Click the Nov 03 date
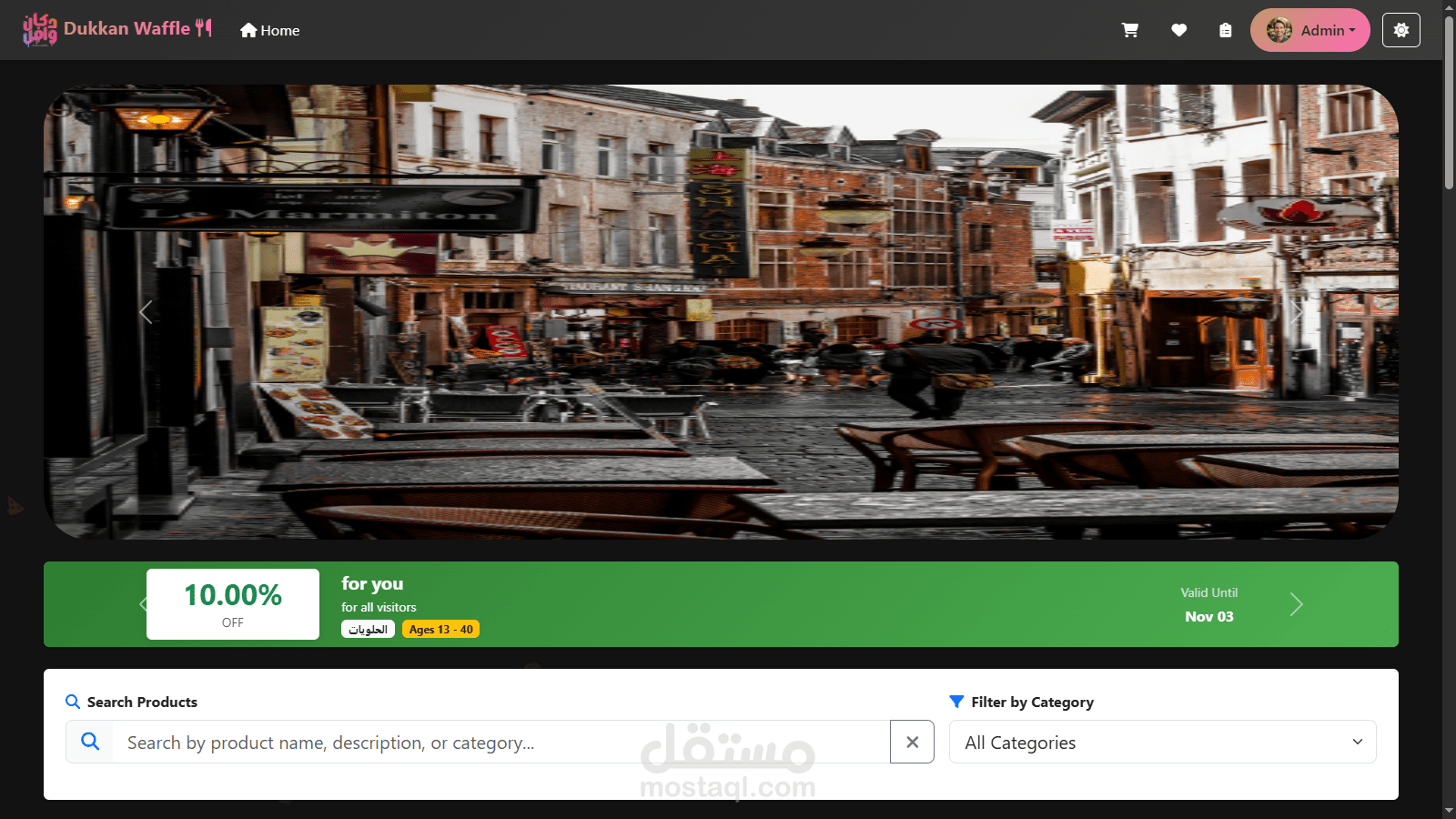The image size is (1456, 819). click(x=1209, y=616)
